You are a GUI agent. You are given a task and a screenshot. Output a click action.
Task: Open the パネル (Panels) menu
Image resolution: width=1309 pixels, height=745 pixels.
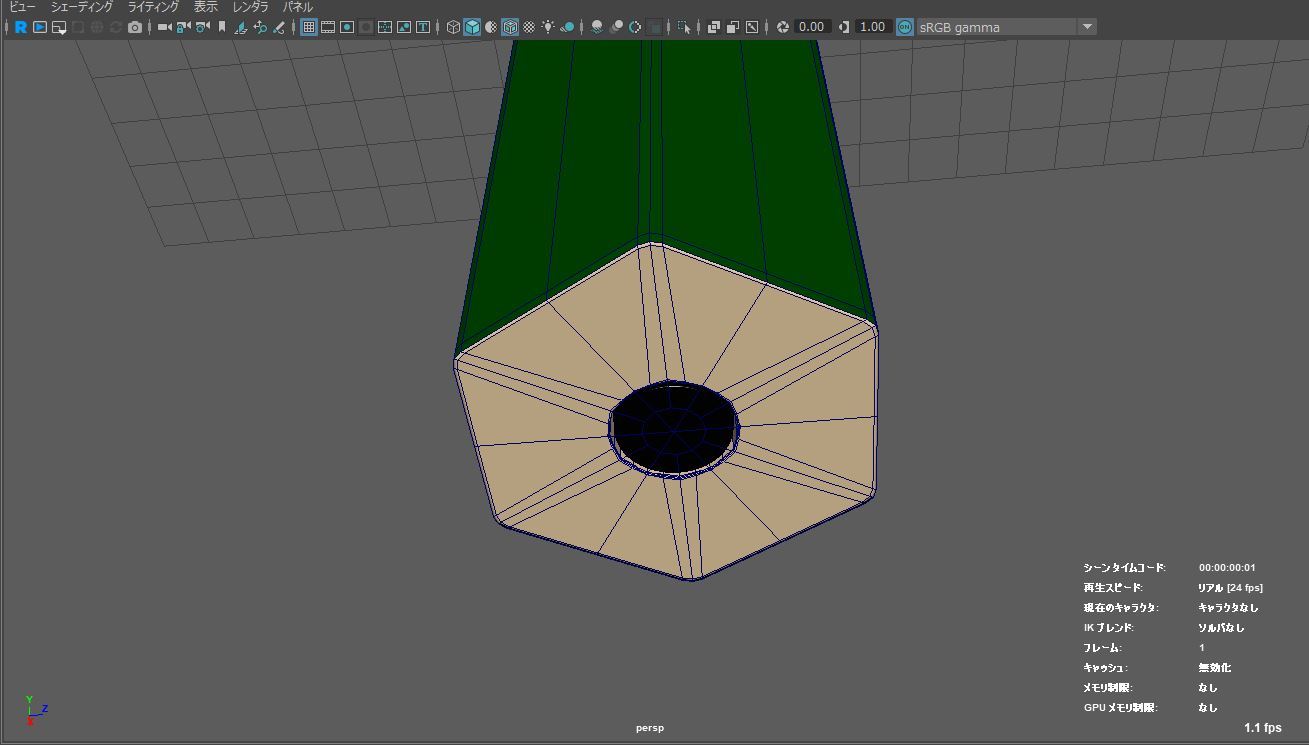298,7
